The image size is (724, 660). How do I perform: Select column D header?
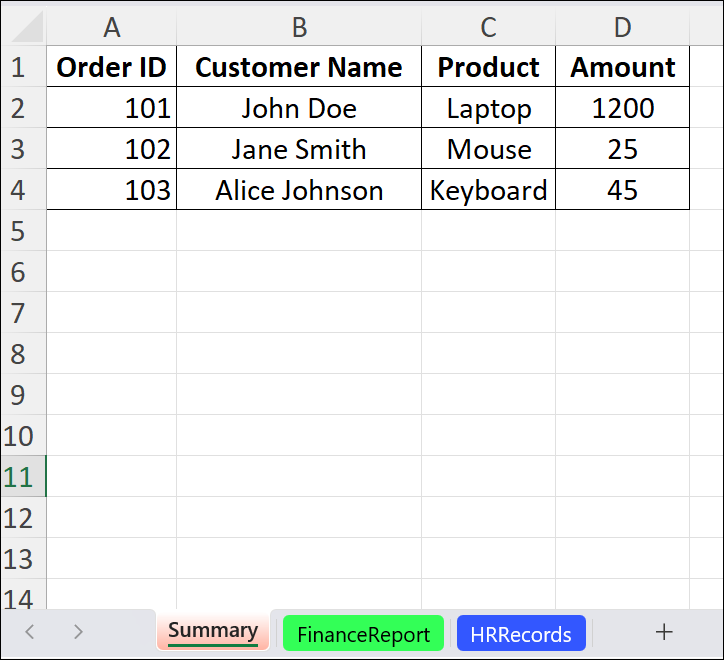(622, 28)
